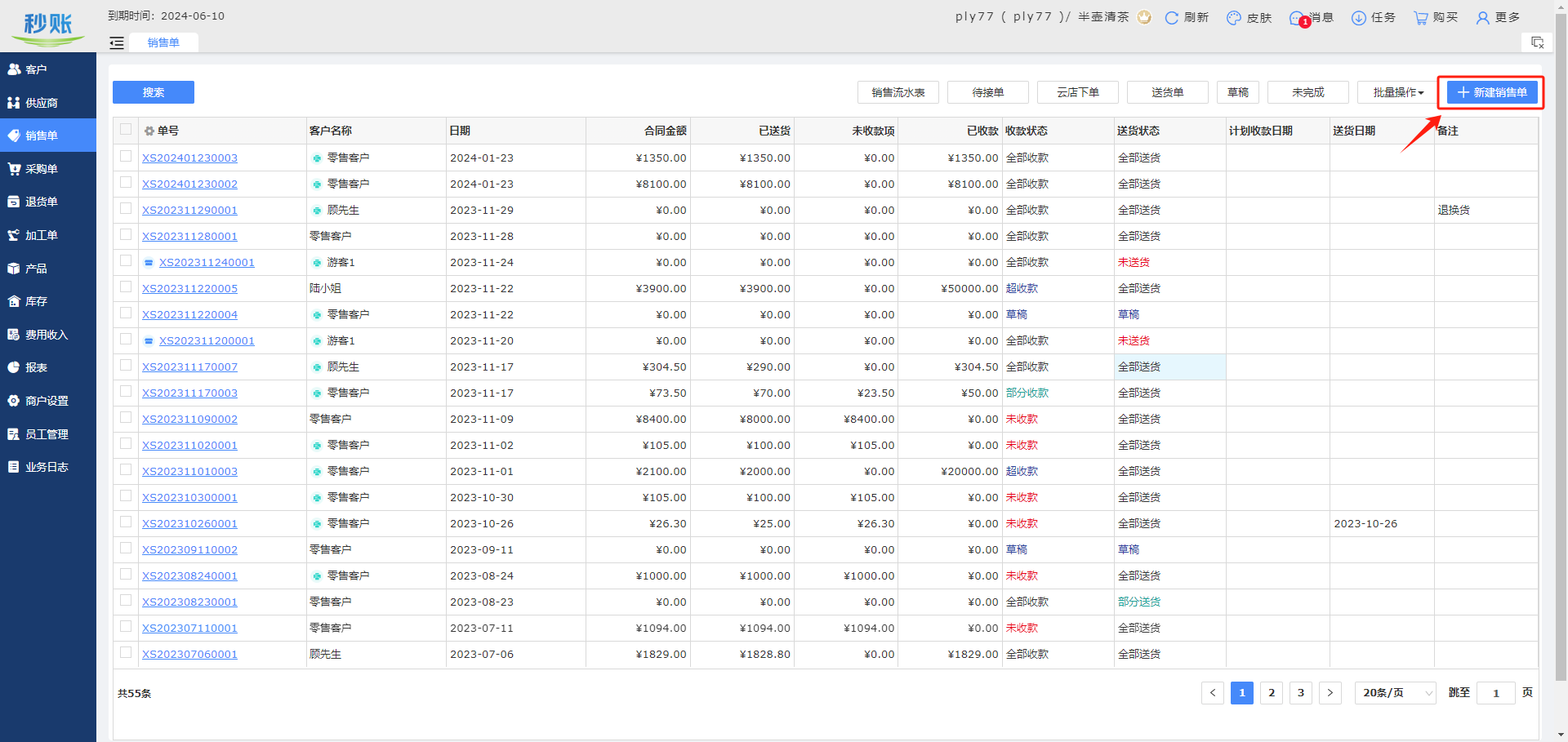Image resolution: width=1568 pixels, height=742 pixels.
Task: Filter by 待接单
Action: [988, 92]
